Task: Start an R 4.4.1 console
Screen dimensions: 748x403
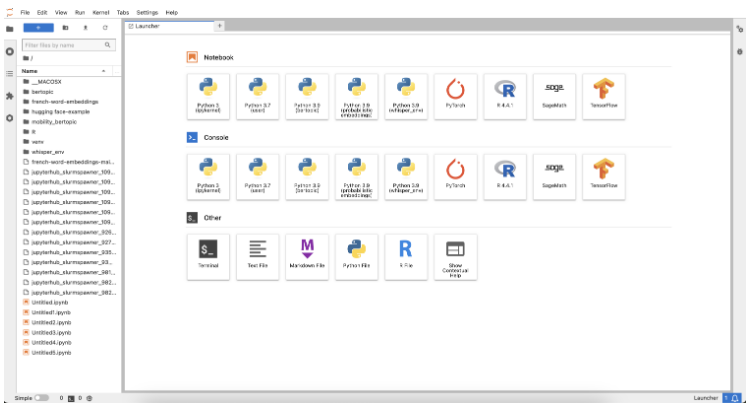Action: coord(505,176)
